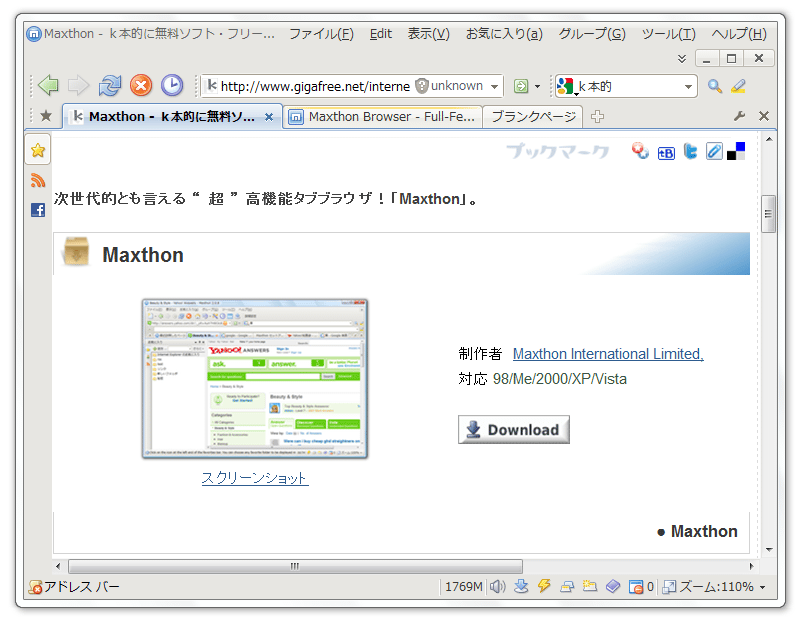Click the blue bird bookmark icon
Image resolution: width=800 pixels, height=623 pixels.
pyautogui.click(x=690, y=152)
